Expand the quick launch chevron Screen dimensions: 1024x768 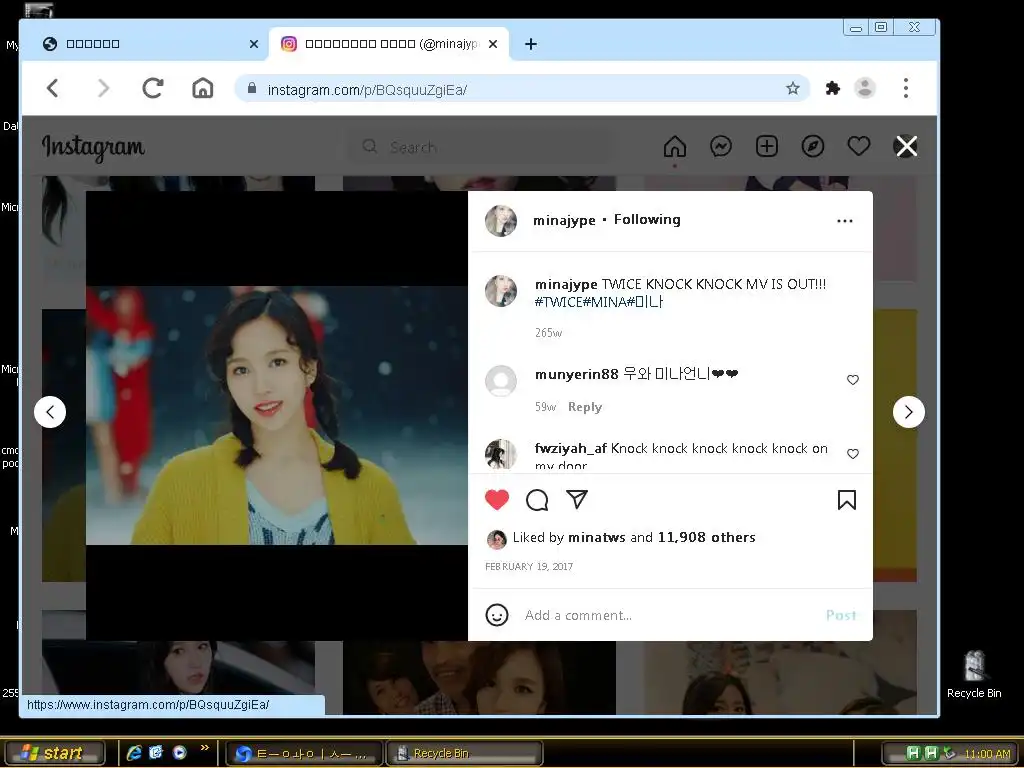(x=204, y=748)
